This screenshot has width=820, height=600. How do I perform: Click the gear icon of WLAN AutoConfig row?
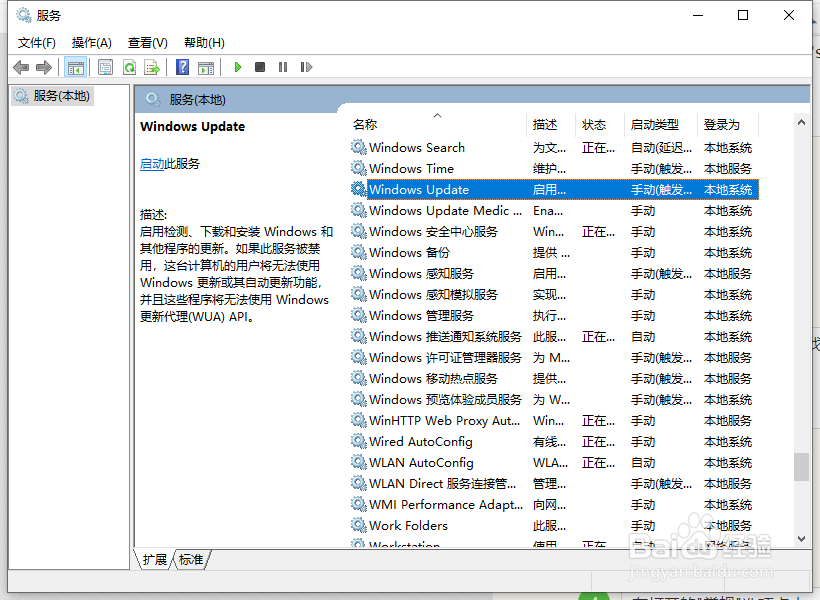point(358,462)
